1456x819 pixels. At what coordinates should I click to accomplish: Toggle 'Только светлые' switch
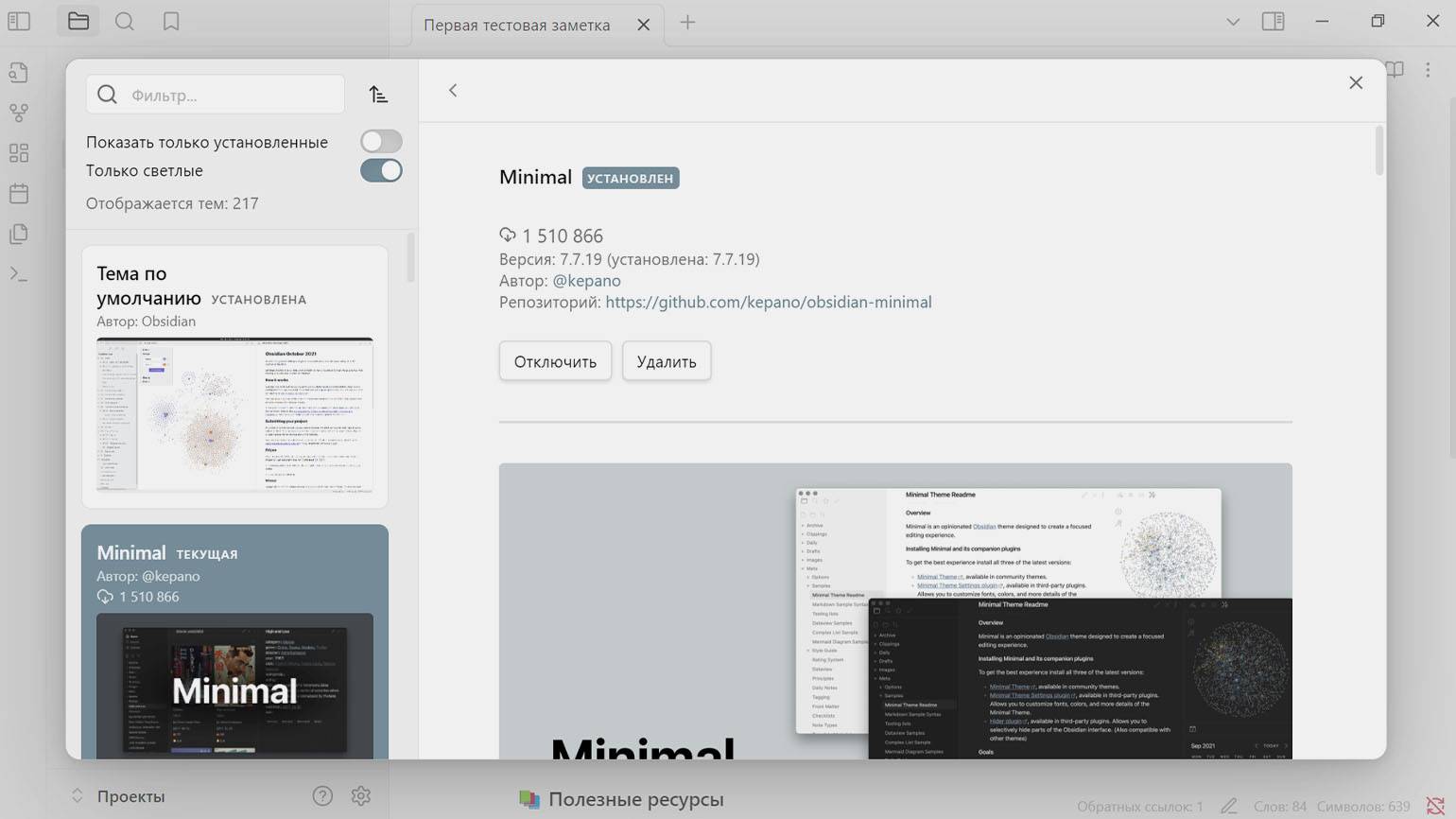[381, 170]
